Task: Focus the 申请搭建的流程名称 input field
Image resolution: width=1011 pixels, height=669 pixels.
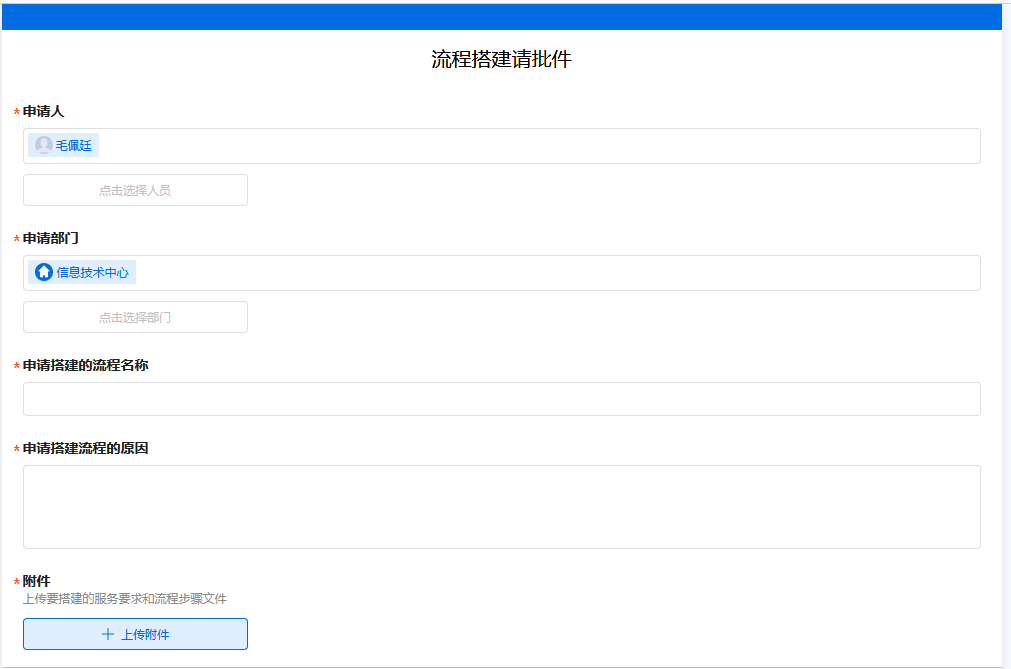Action: pos(501,399)
